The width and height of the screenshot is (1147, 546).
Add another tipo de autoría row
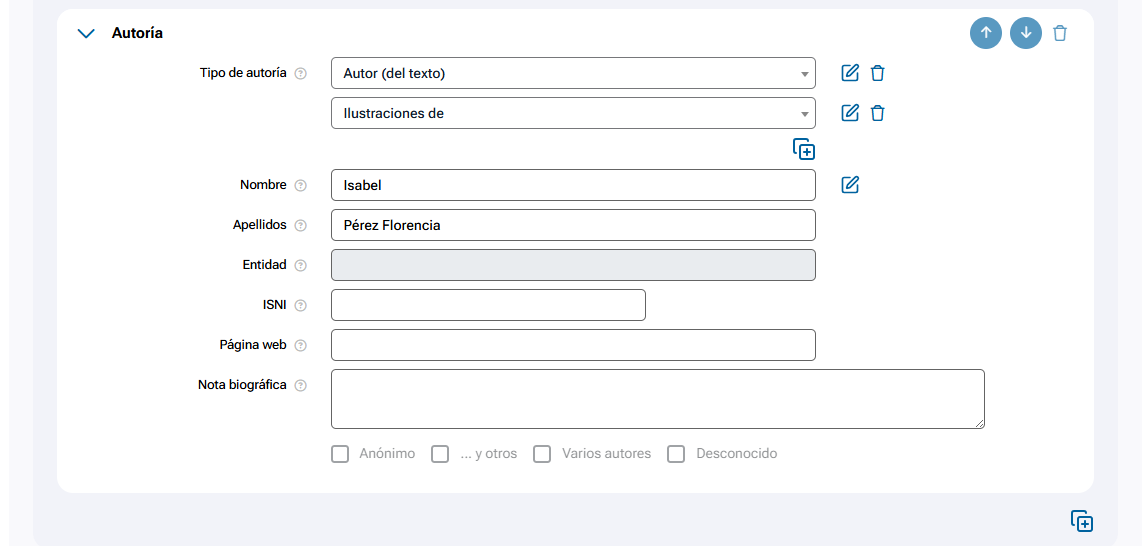pos(803,149)
